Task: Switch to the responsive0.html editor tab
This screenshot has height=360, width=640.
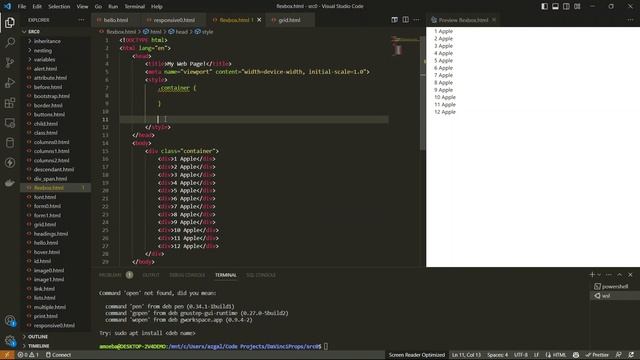Action: 174,20
